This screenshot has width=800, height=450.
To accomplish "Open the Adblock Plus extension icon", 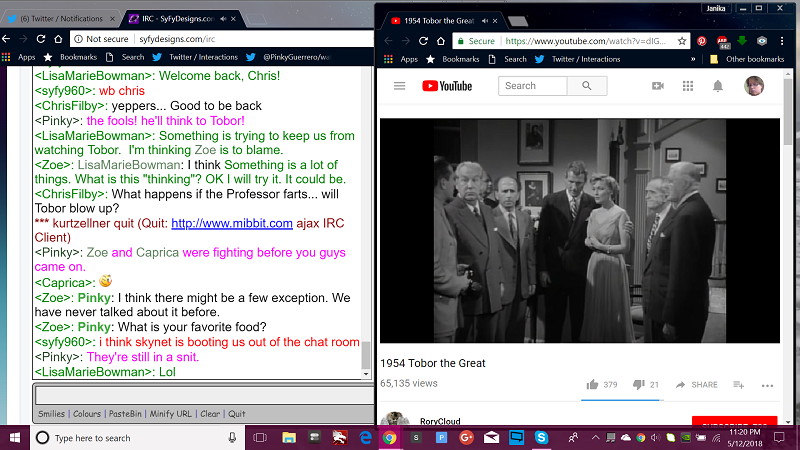I will (722, 41).
